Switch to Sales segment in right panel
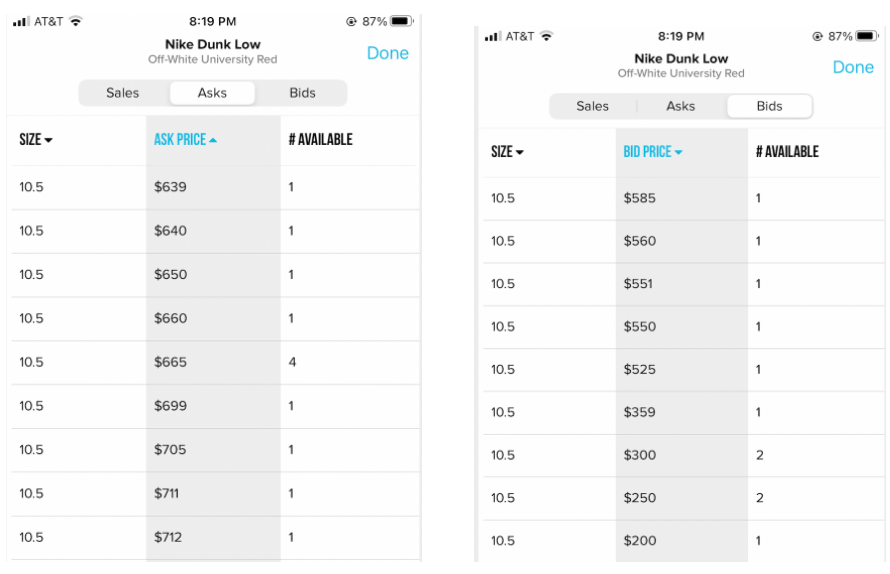Screen dimensions: 890x574 point(593,106)
